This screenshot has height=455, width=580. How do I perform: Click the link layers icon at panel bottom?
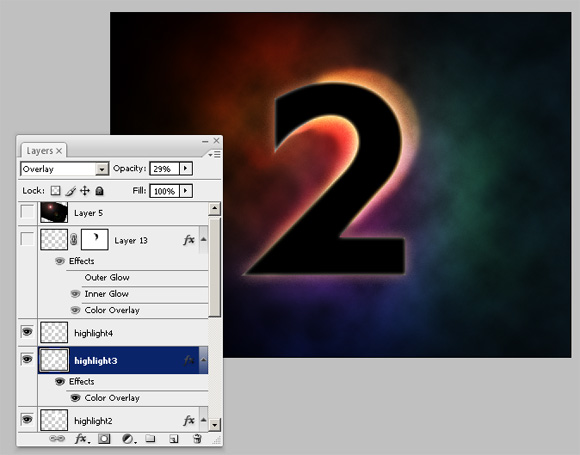coord(57,439)
